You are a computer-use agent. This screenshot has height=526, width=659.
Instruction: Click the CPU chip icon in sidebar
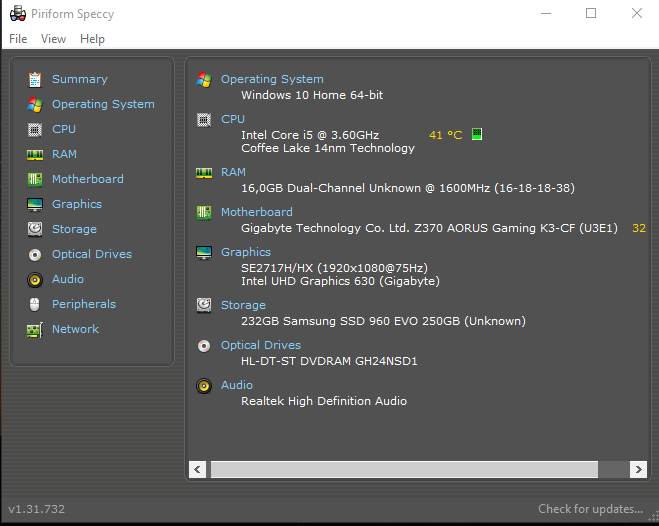pos(35,130)
